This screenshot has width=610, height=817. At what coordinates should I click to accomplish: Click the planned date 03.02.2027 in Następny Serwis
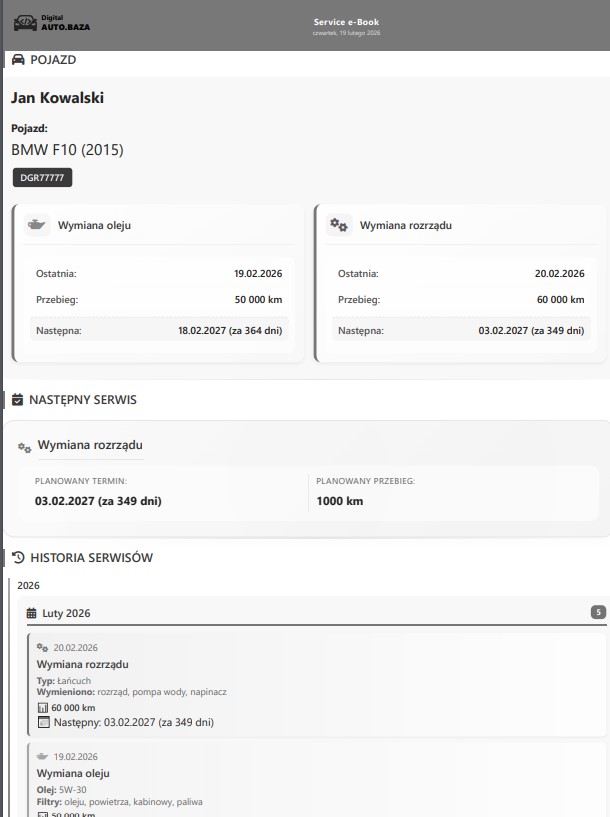coord(98,501)
